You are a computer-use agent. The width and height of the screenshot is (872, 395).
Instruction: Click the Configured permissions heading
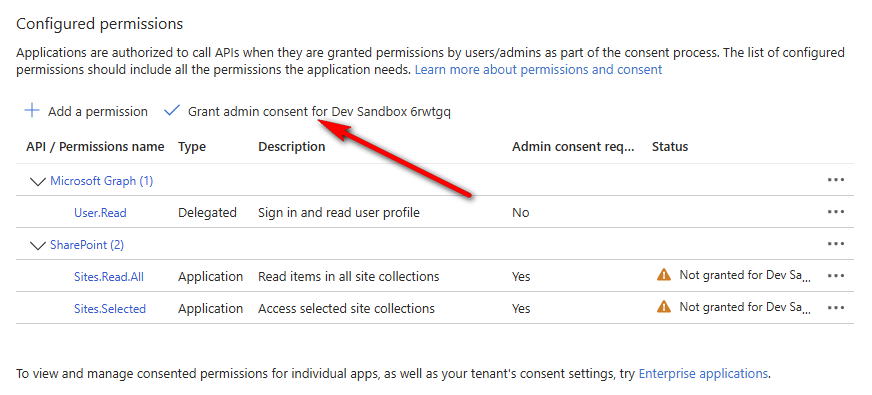[x=100, y=24]
